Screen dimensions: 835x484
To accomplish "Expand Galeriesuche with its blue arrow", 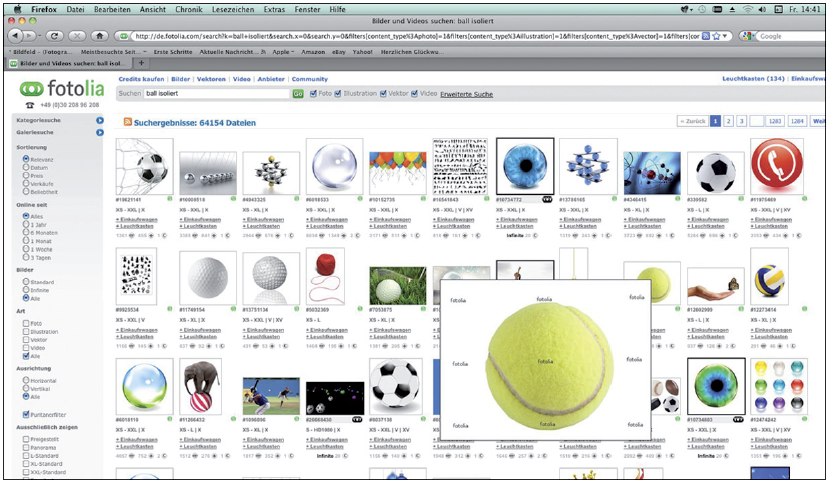I will click(x=100, y=132).
